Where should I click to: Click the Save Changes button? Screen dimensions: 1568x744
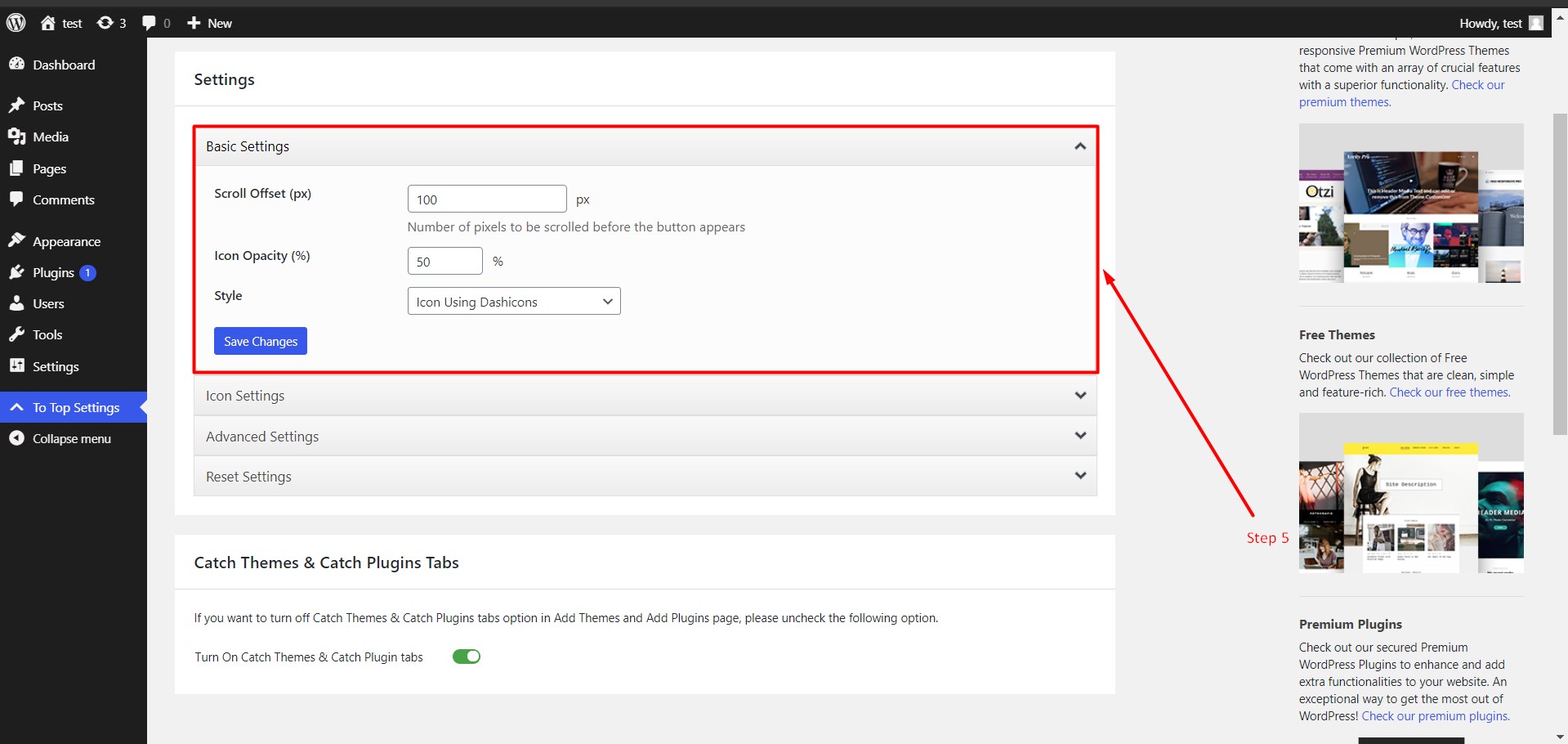pyautogui.click(x=261, y=341)
